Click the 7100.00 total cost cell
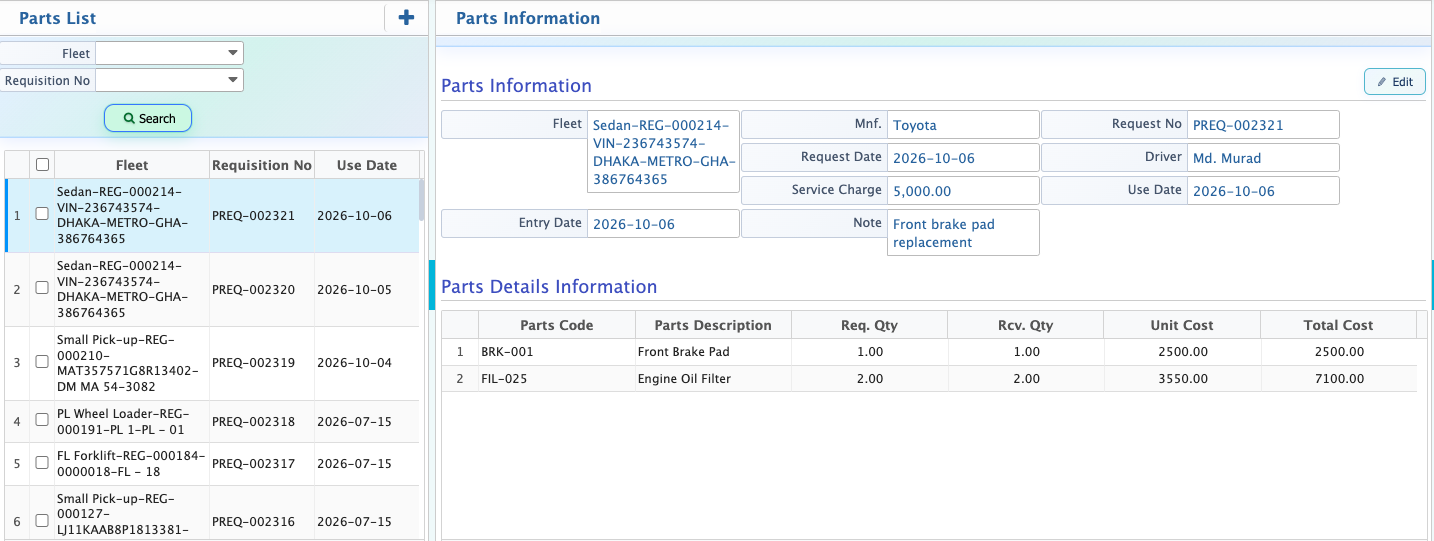The height and width of the screenshot is (541, 1434). (x=1338, y=379)
